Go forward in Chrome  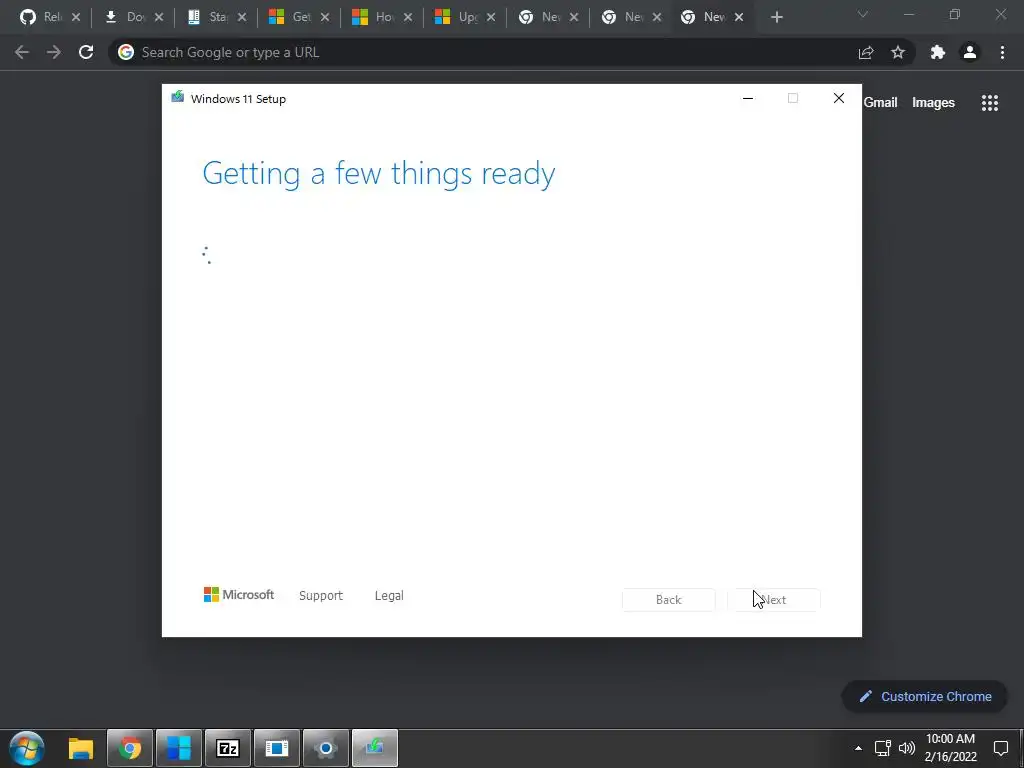point(54,52)
